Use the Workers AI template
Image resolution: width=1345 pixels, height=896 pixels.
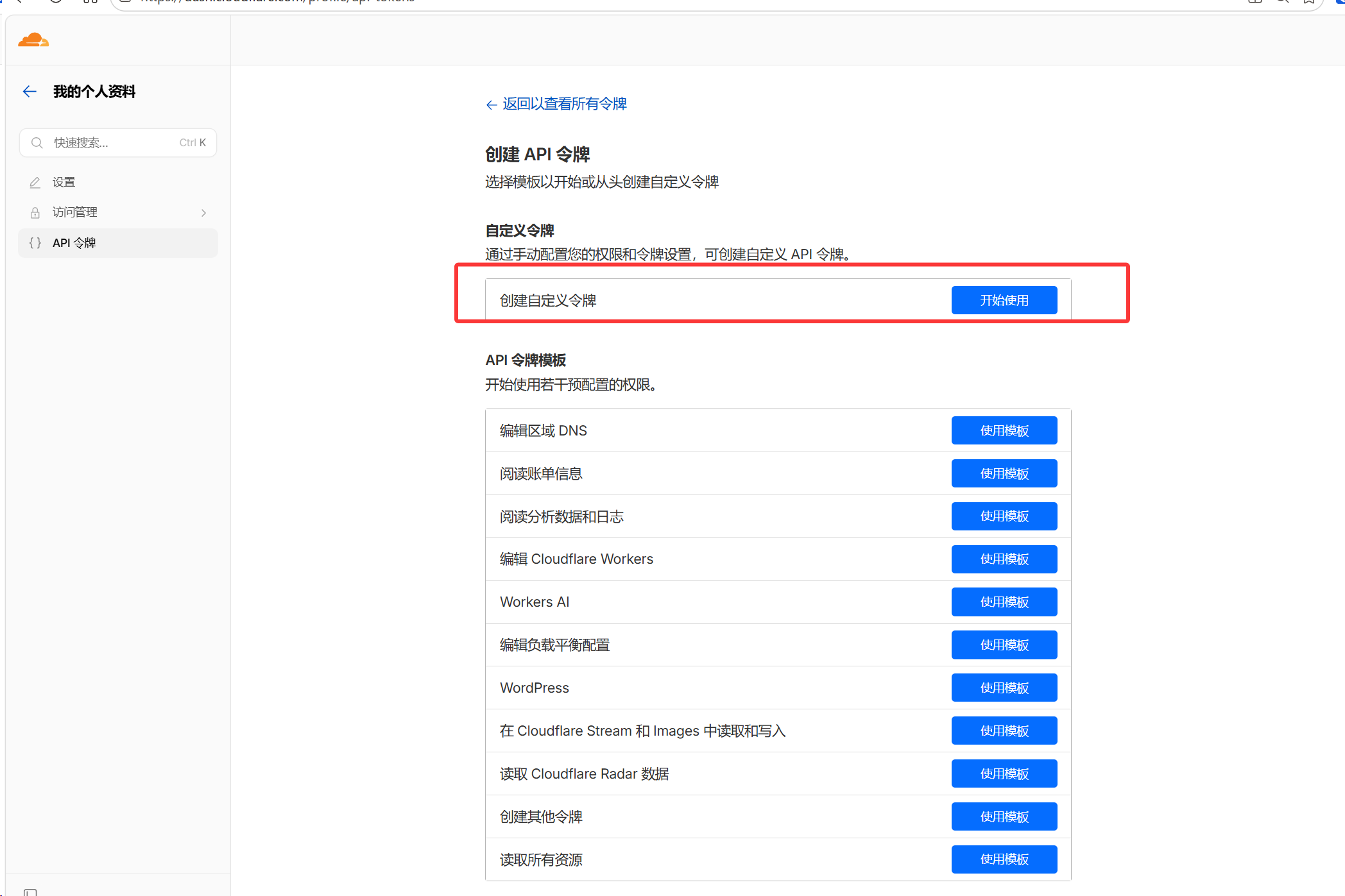1004,602
